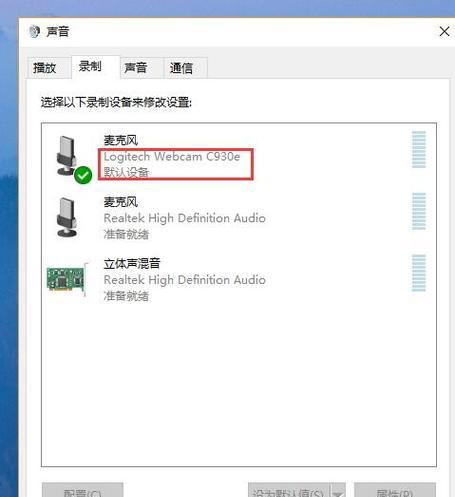The width and height of the screenshot is (455, 497).
Task: Click the Logitech Webcam microphone icon
Action: point(67,155)
